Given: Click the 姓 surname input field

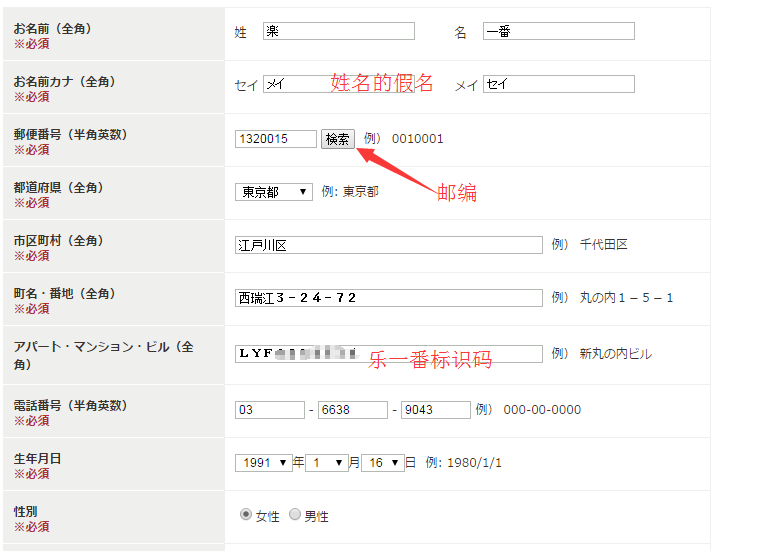Looking at the screenshot, I should [x=338, y=31].
